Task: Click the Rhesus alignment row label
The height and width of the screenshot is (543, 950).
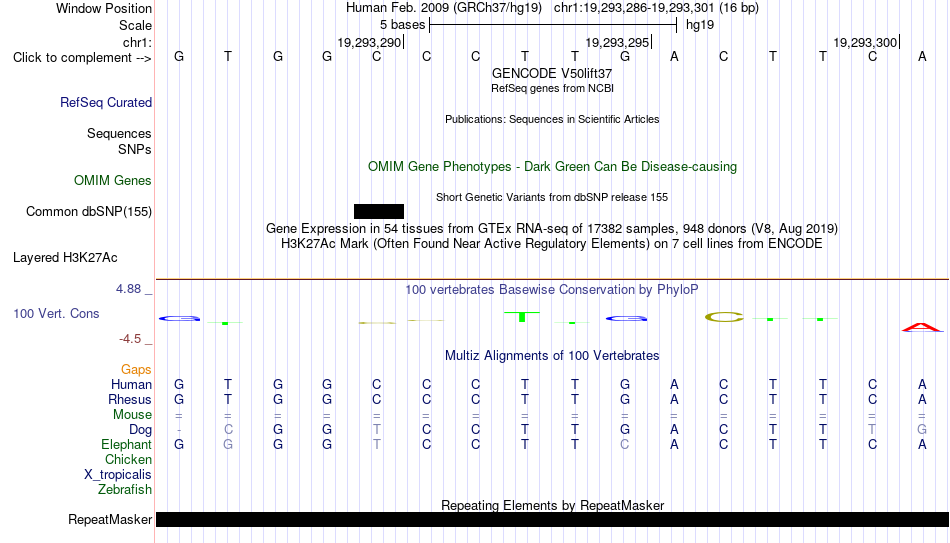Action: [130, 400]
